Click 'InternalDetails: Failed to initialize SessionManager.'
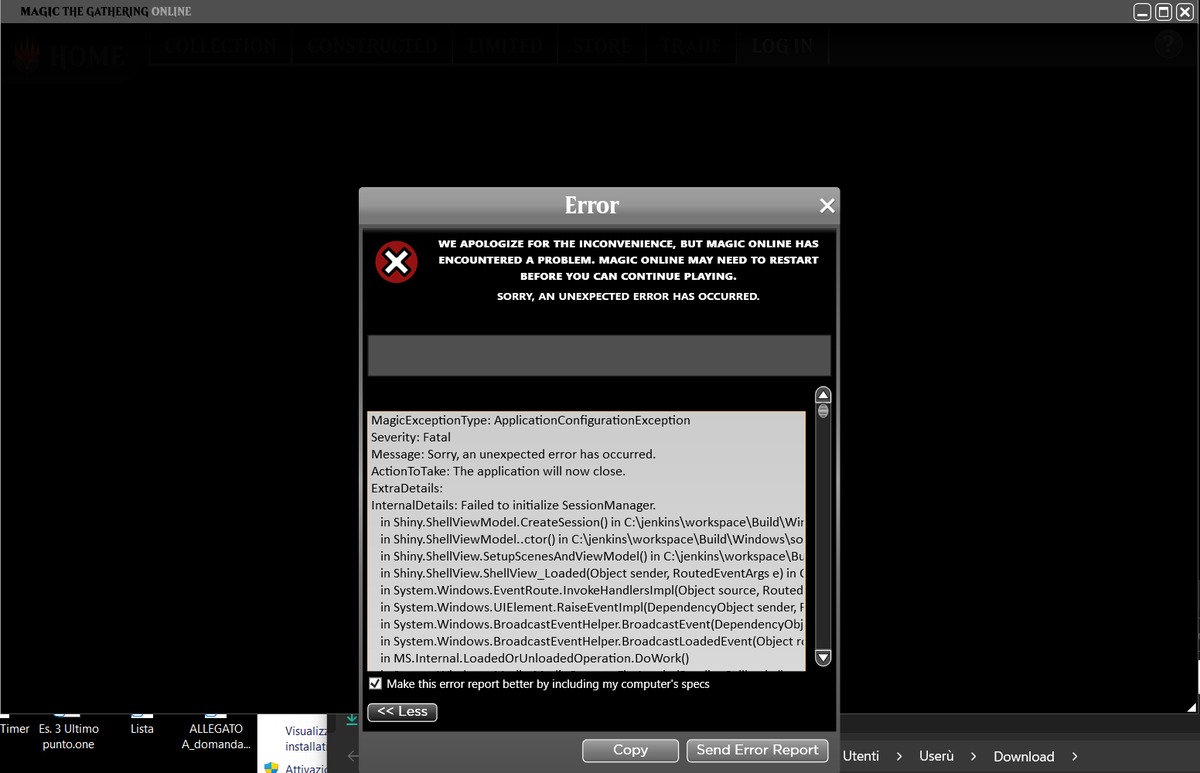 click(513, 505)
